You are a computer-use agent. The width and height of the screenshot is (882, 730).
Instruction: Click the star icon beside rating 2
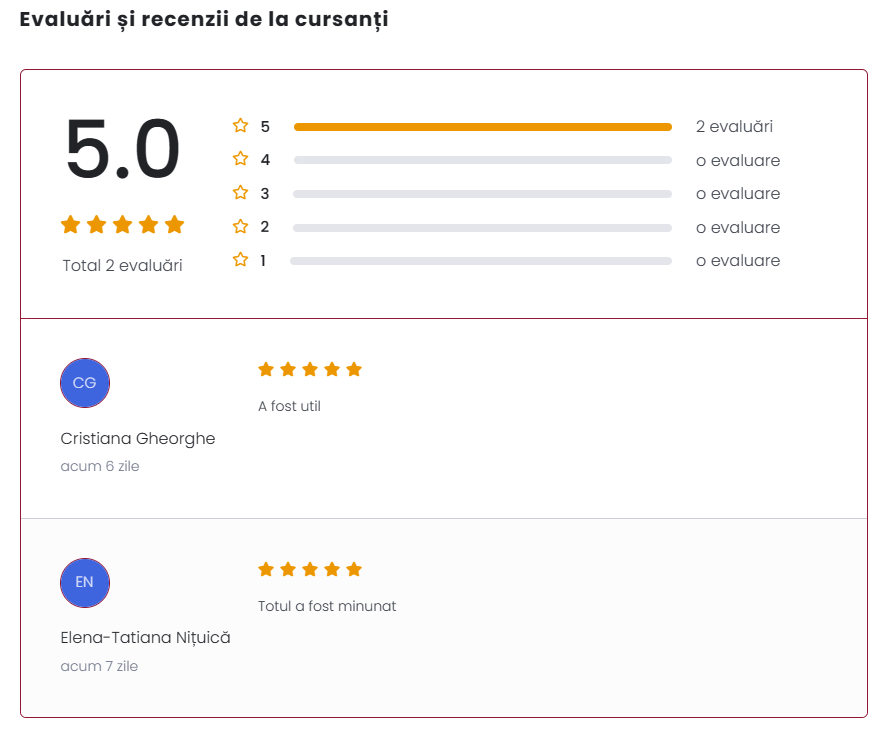[240, 226]
